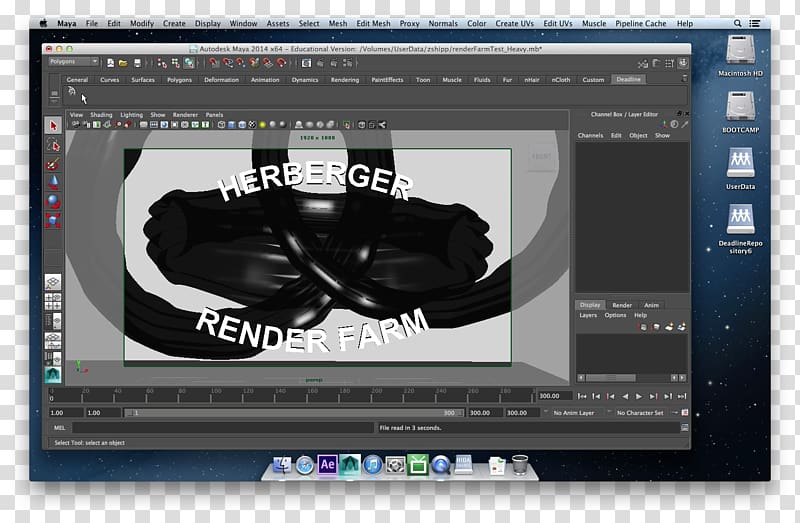Activate the Select tool in the toolbox
800x523 pixels.
[53, 126]
